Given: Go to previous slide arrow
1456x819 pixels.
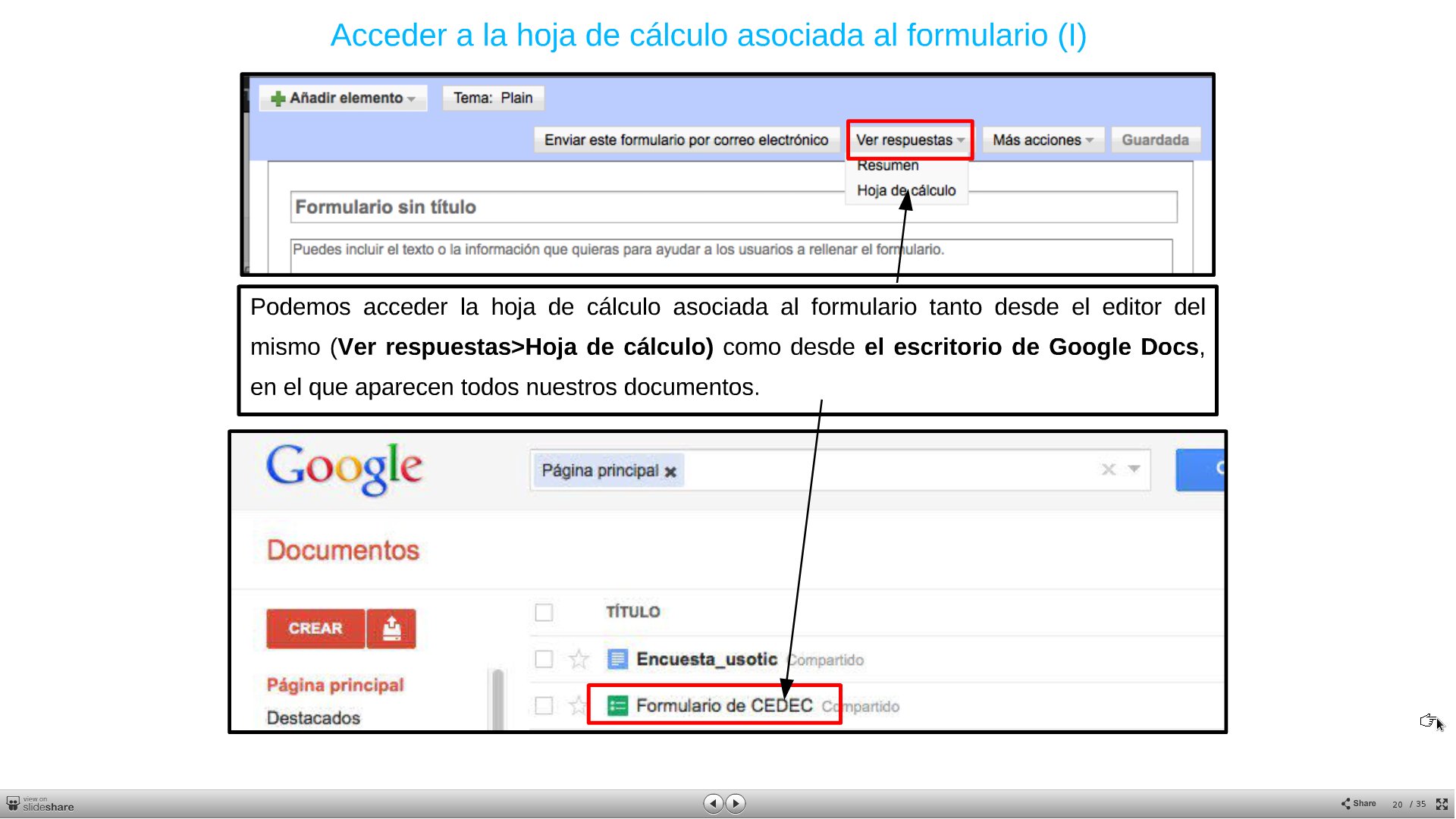Looking at the screenshot, I should (x=713, y=803).
